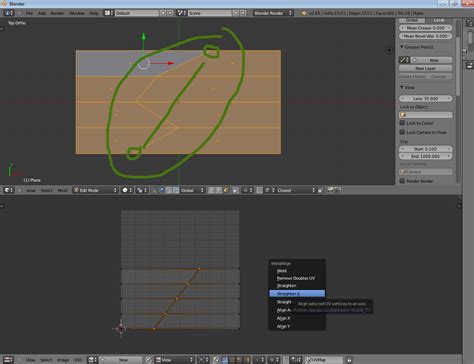Toggle the Lock Camera to View checkbox
The image size is (474, 364).
click(402, 132)
